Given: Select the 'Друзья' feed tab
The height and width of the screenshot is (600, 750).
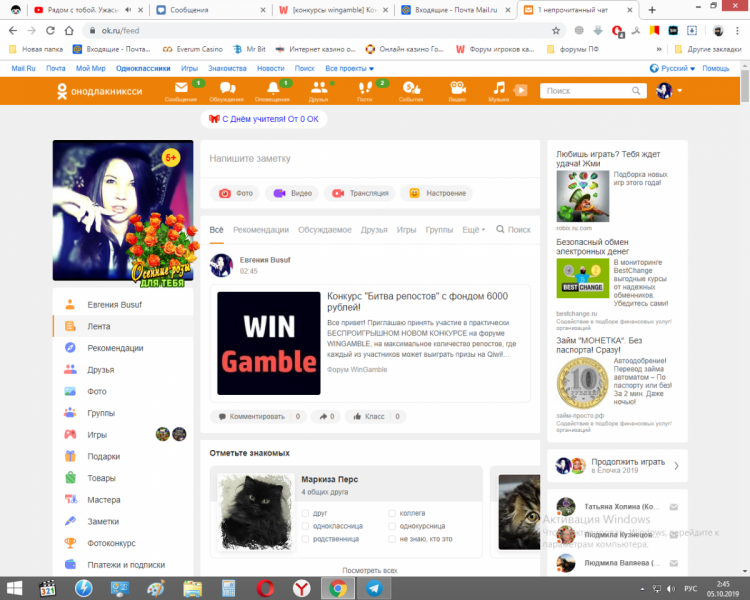Looking at the screenshot, I should click(x=374, y=230).
